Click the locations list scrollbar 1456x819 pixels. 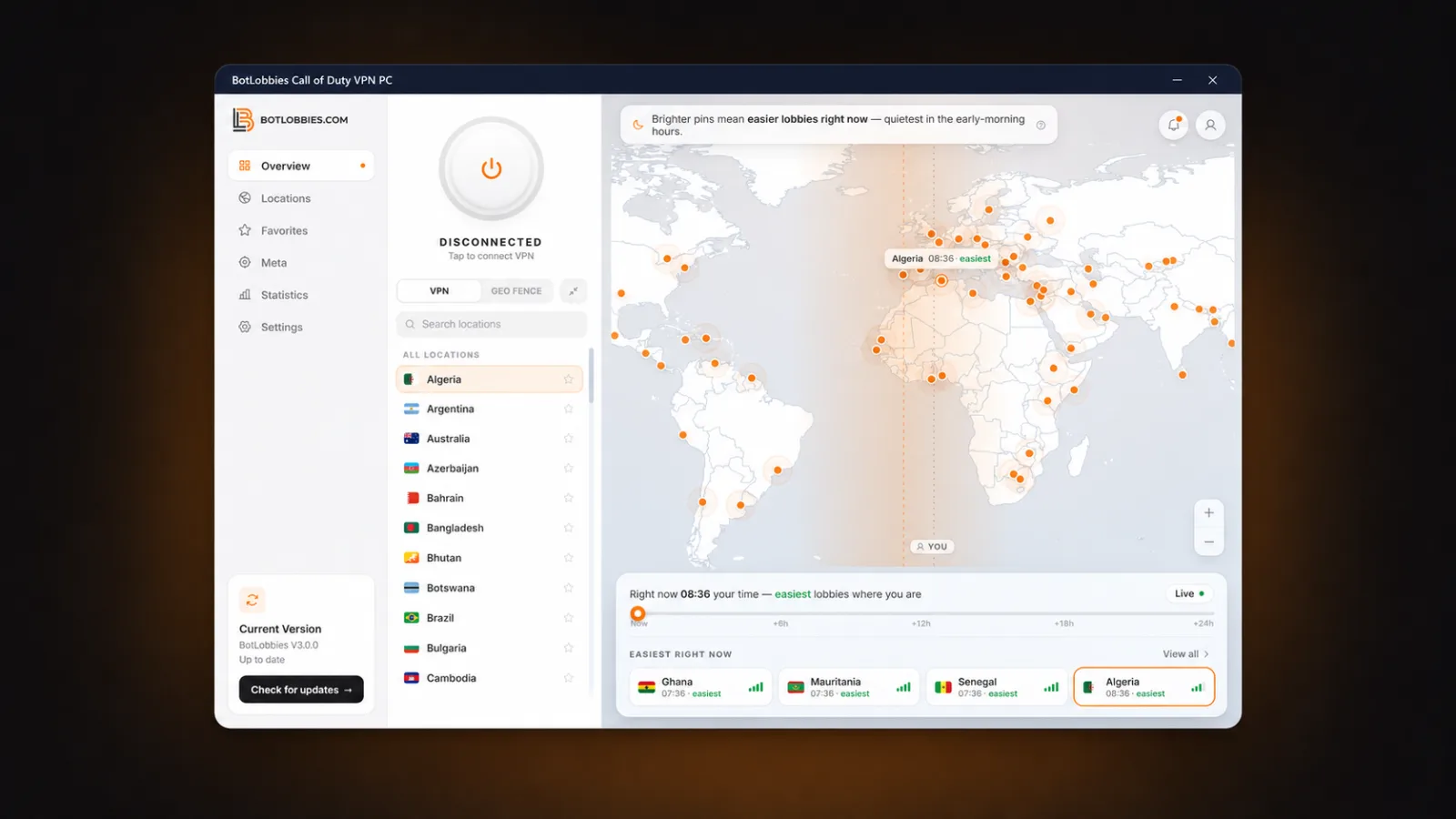click(x=591, y=375)
